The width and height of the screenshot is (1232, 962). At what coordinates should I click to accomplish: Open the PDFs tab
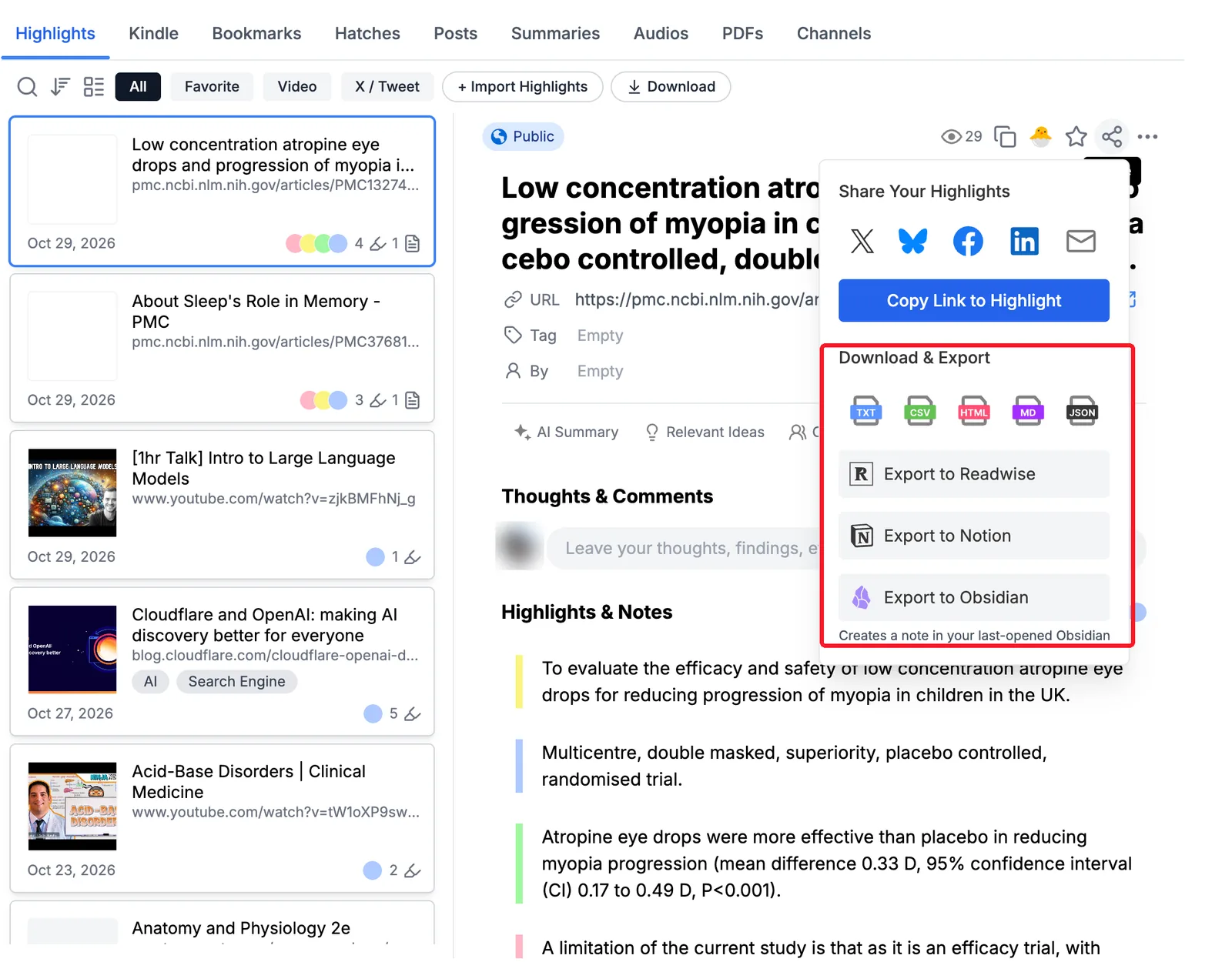pyautogui.click(x=742, y=34)
